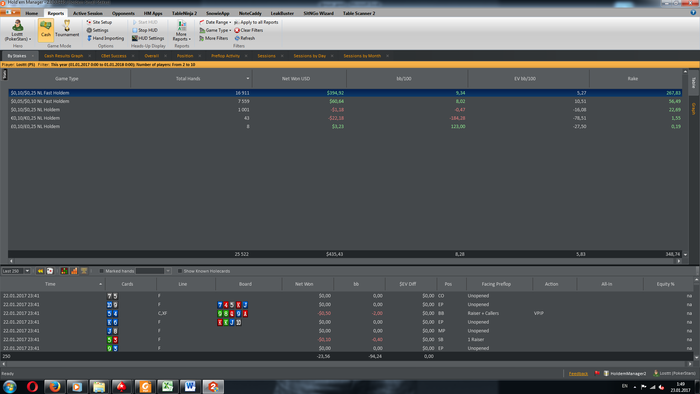Select Cash game mode
This screenshot has height=394, width=700.
(x=46, y=29)
